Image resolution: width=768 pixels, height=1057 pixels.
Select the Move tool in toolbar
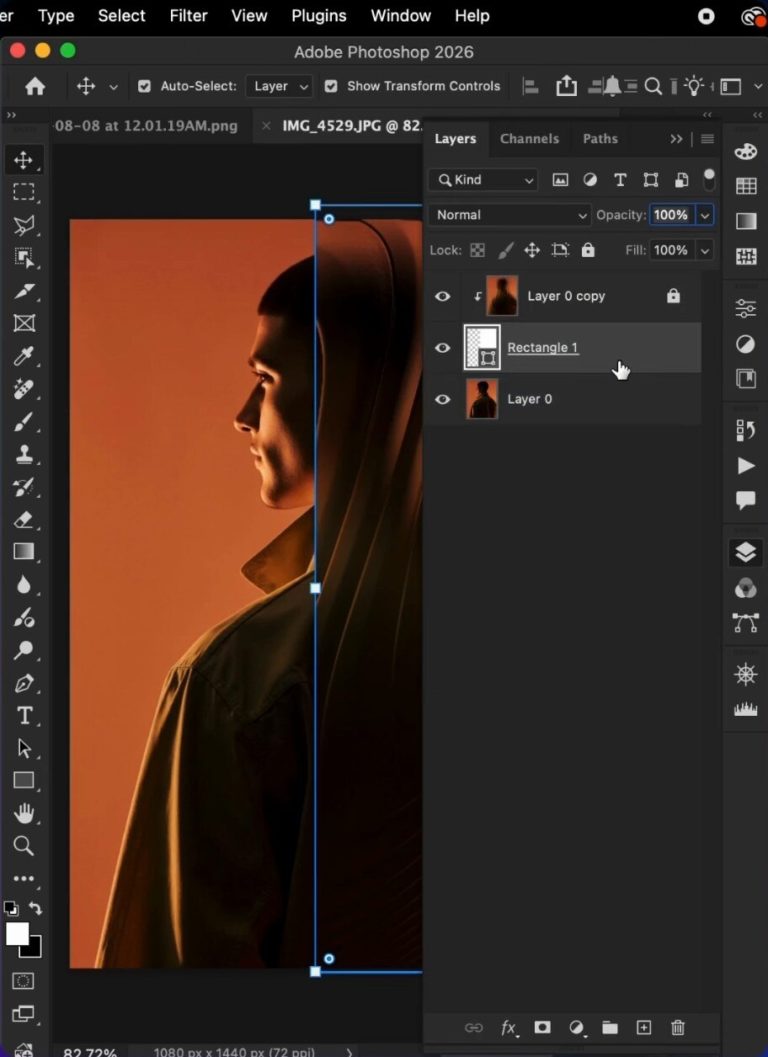pyautogui.click(x=24, y=160)
